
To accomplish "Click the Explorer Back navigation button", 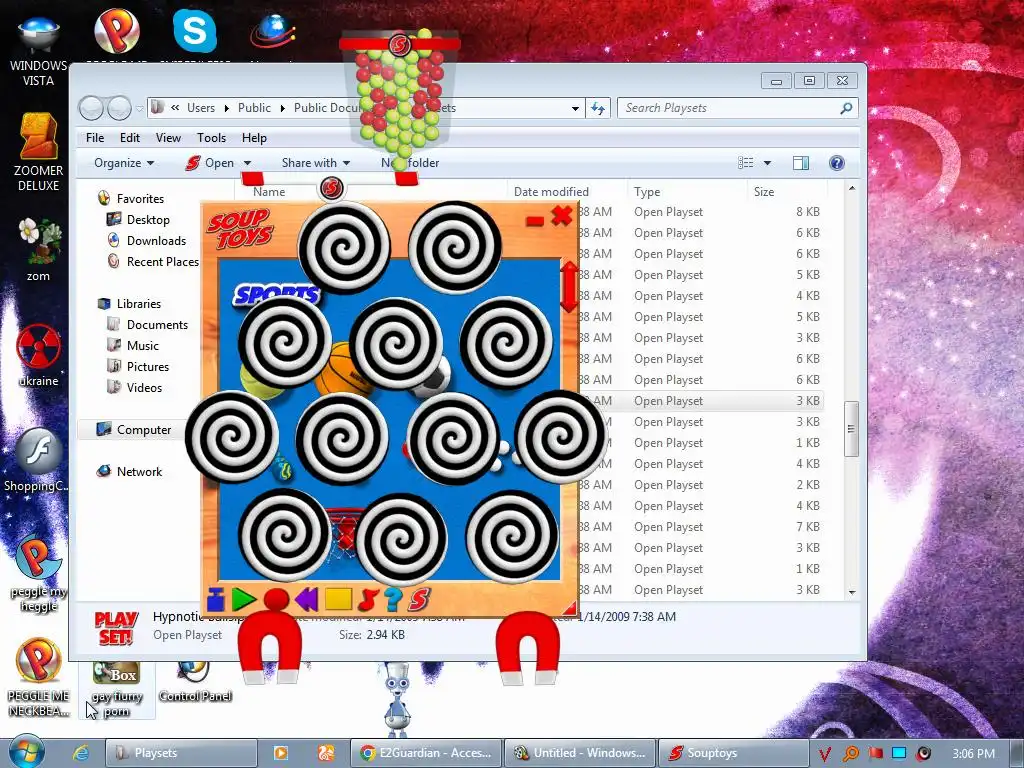I will tap(91, 108).
